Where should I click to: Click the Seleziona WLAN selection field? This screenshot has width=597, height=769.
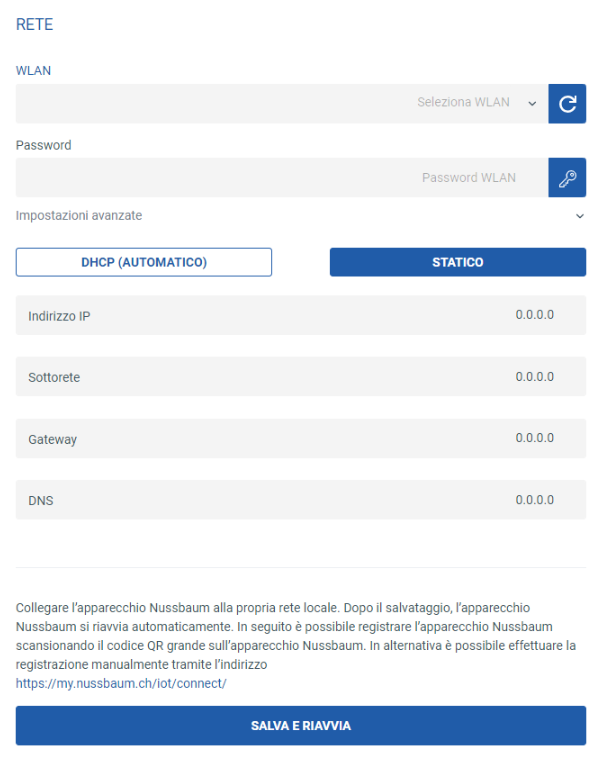(x=282, y=103)
